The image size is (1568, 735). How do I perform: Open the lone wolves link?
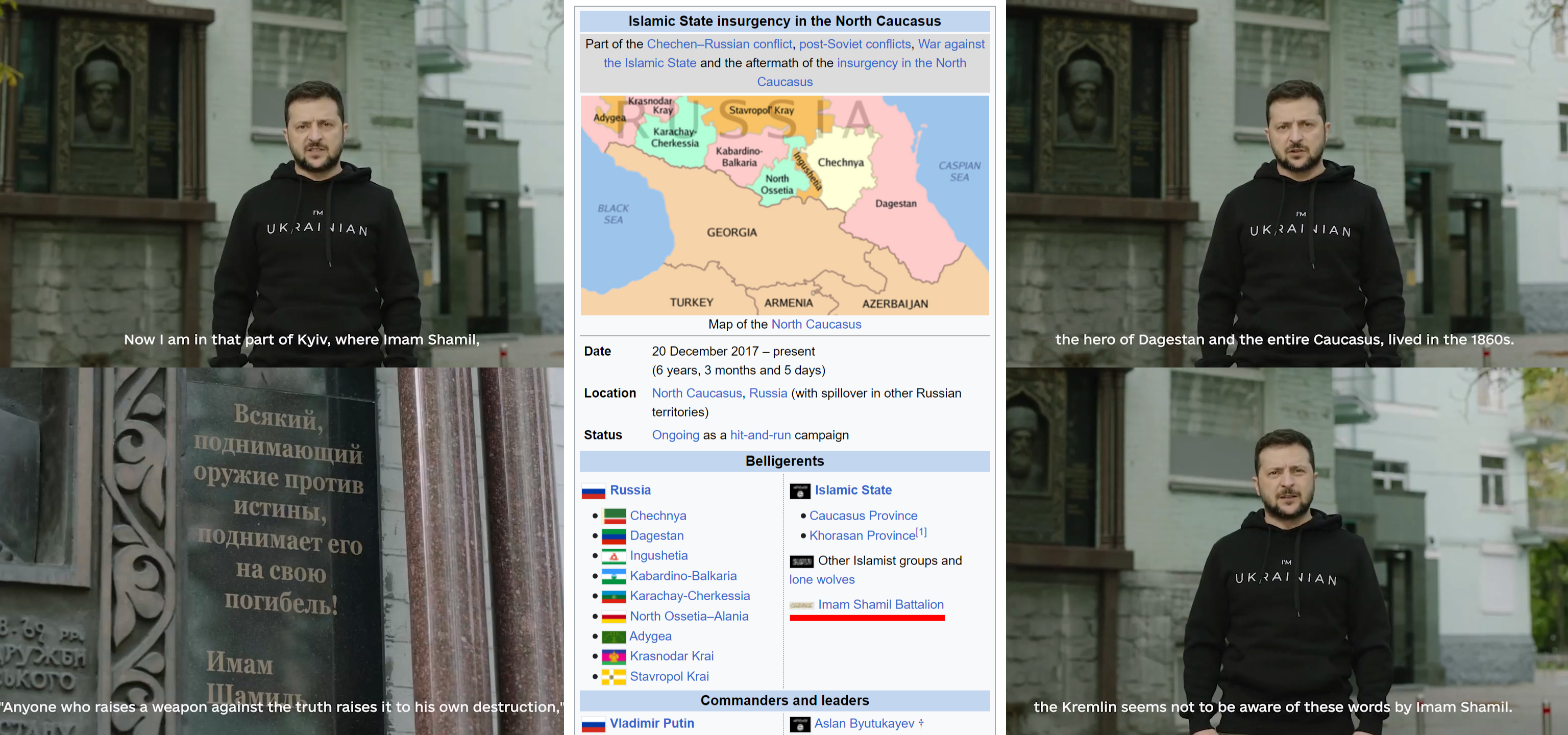point(822,579)
